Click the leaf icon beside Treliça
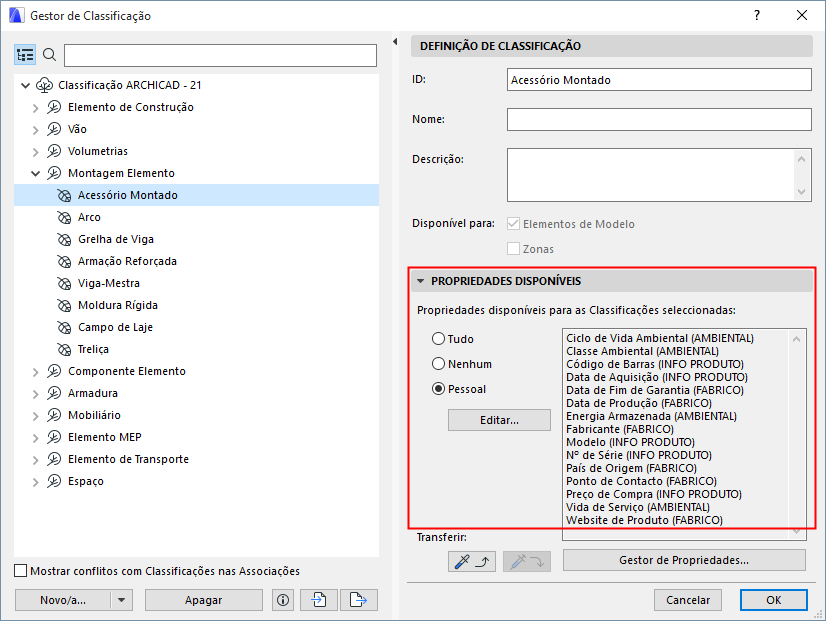 click(64, 350)
